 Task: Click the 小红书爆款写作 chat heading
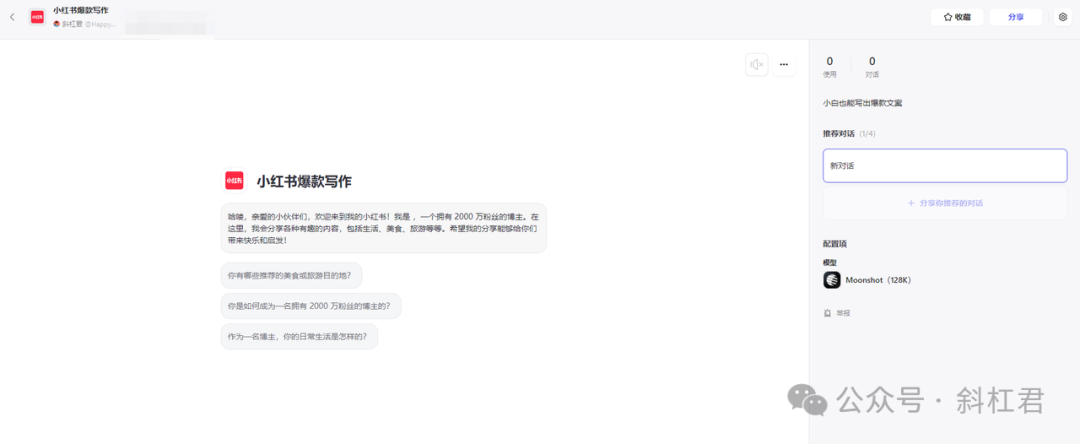tap(304, 182)
